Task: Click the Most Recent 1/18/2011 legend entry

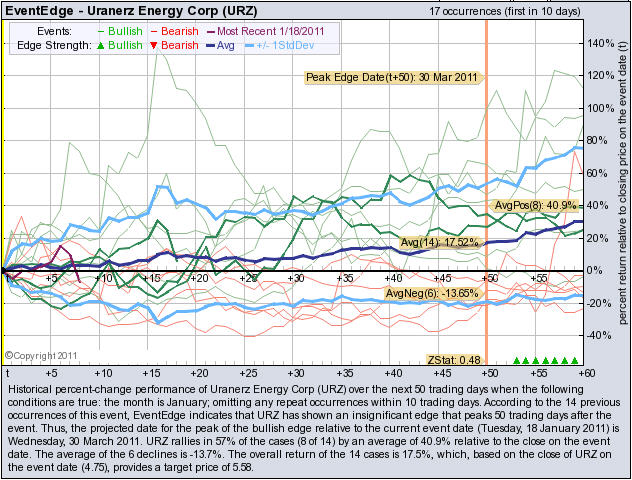Action: (266, 31)
